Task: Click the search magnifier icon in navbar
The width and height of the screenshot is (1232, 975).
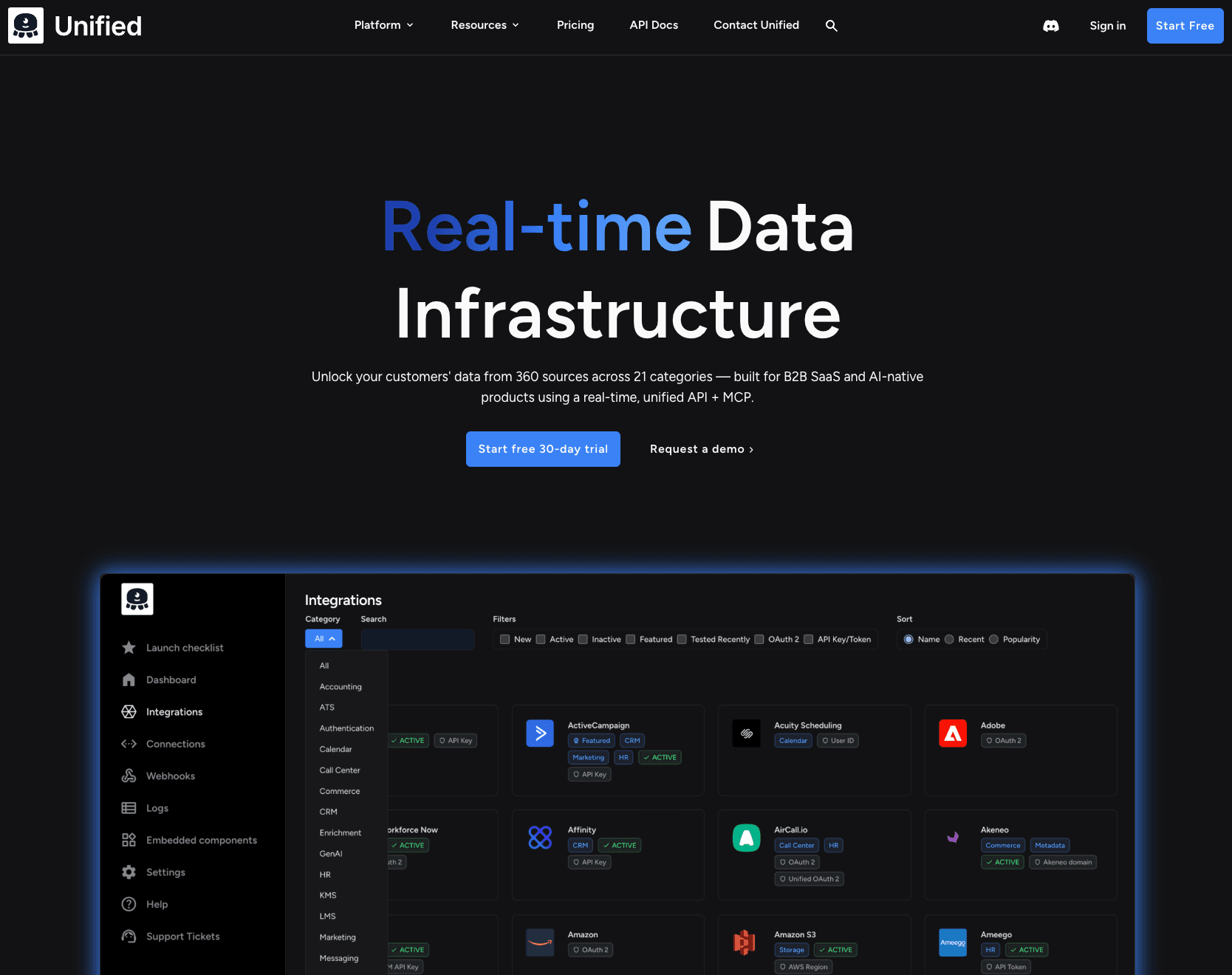Action: [831, 26]
